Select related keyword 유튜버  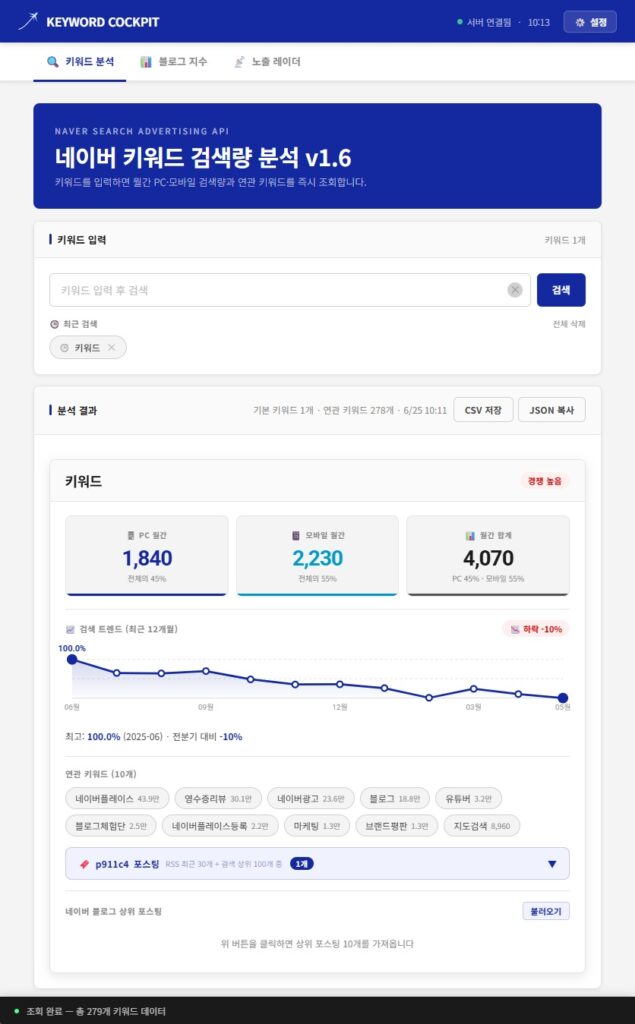coord(468,798)
